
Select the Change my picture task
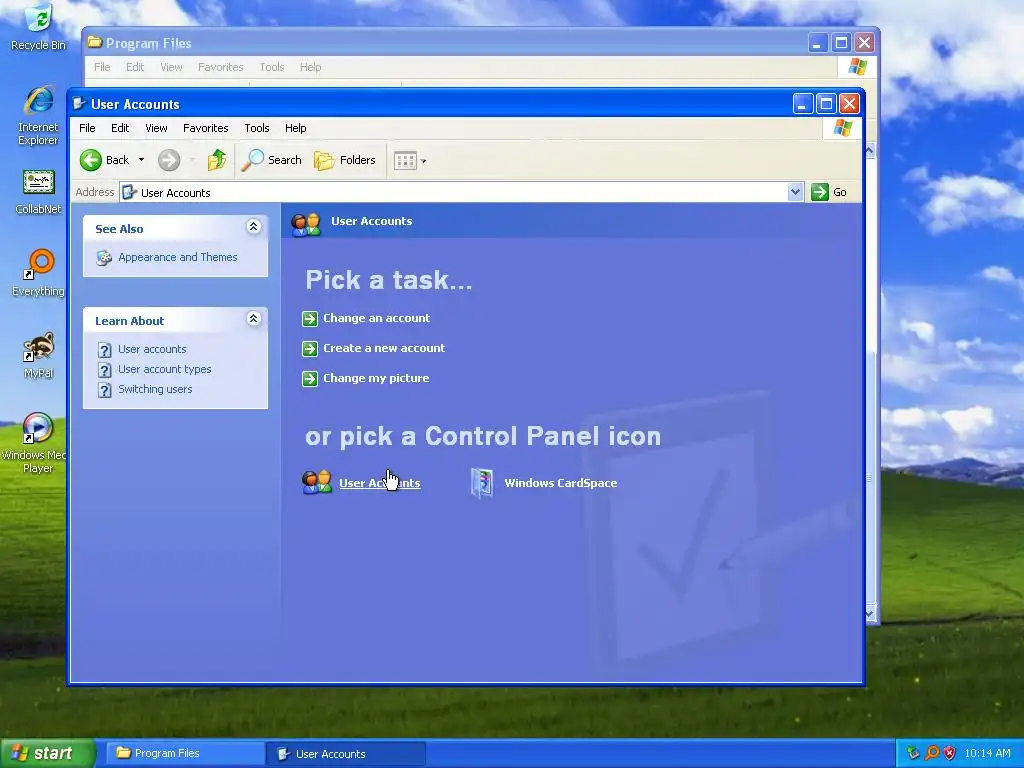tap(376, 378)
